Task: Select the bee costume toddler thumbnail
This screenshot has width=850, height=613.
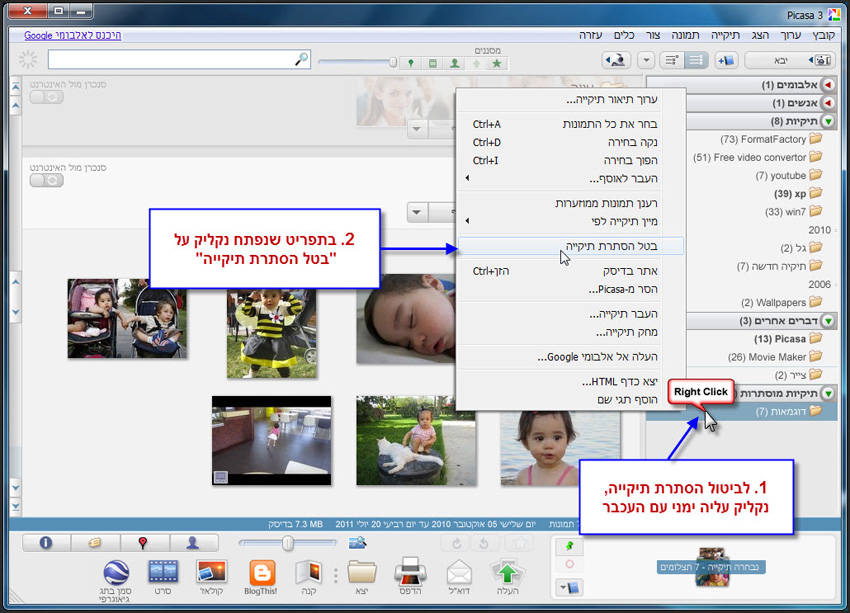Action: (272, 333)
